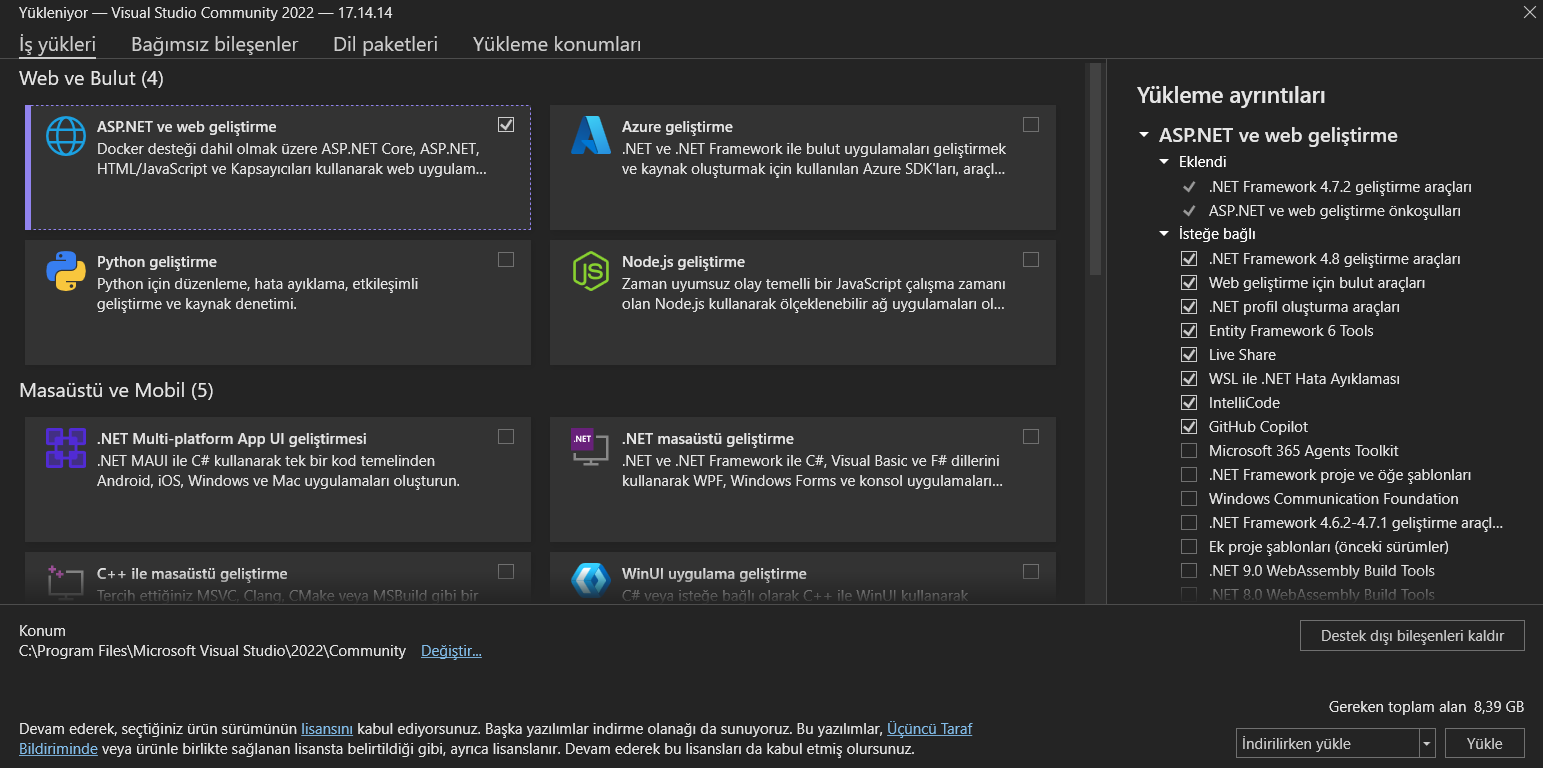The width and height of the screenshot is (1543, 768).
Task: Click the Yükleme ayrıntıları heading
Action: (x=1231, y=96)
